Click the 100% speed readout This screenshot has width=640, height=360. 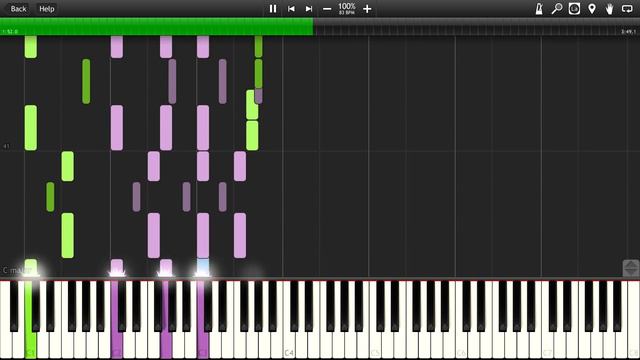(x=347, y=7)
